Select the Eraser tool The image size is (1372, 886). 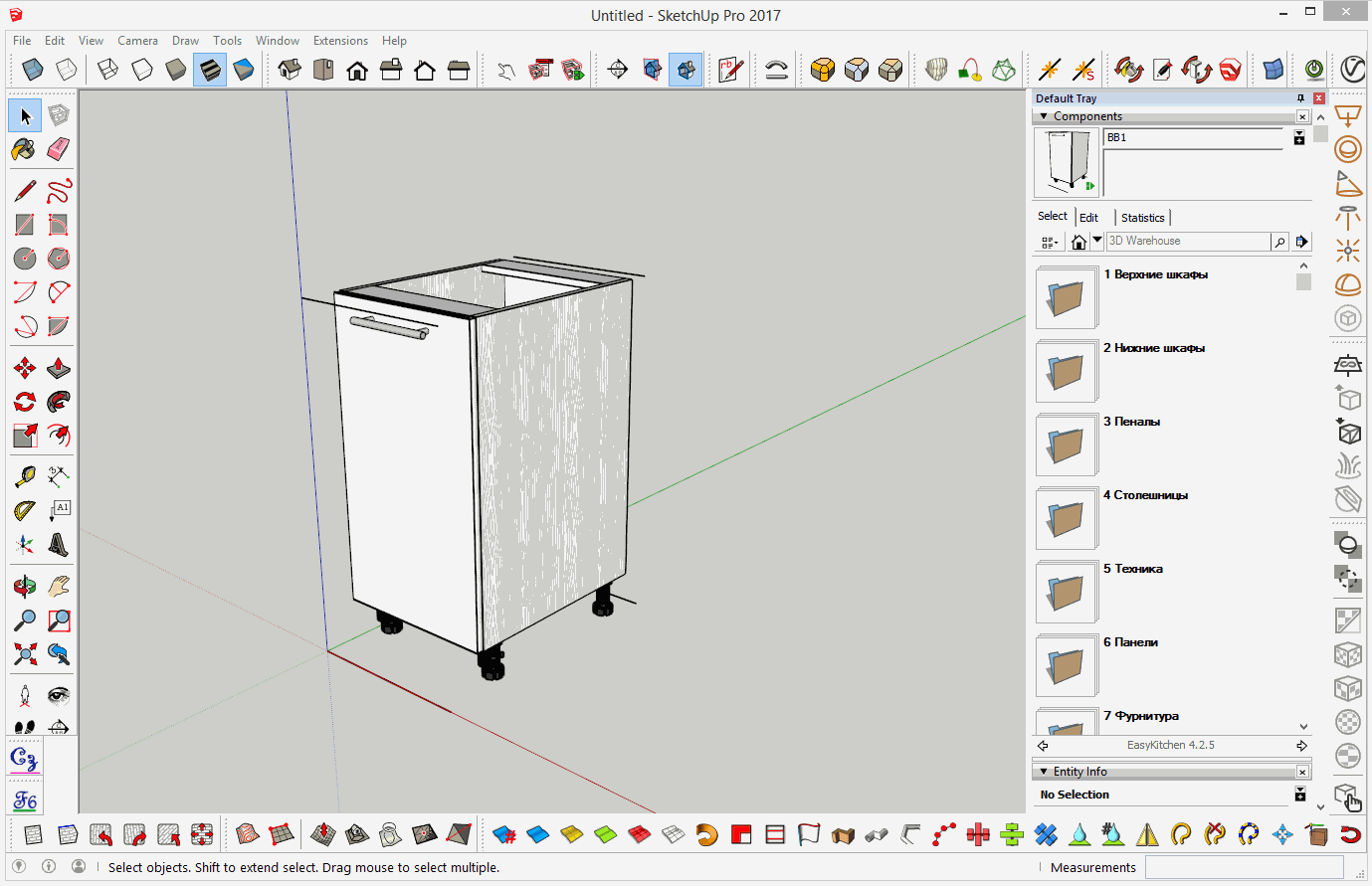tap(59, 149)
